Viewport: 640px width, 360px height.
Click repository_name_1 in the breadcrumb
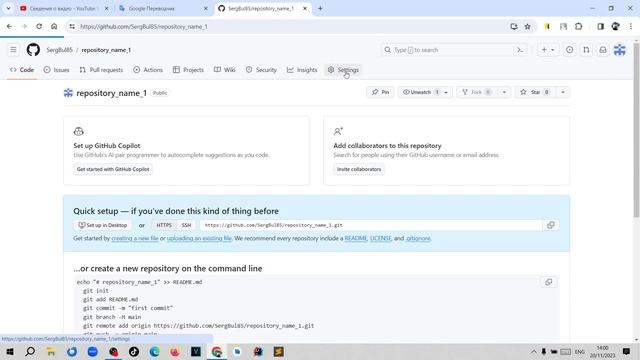pyautogui.click(x=106, y=50)
